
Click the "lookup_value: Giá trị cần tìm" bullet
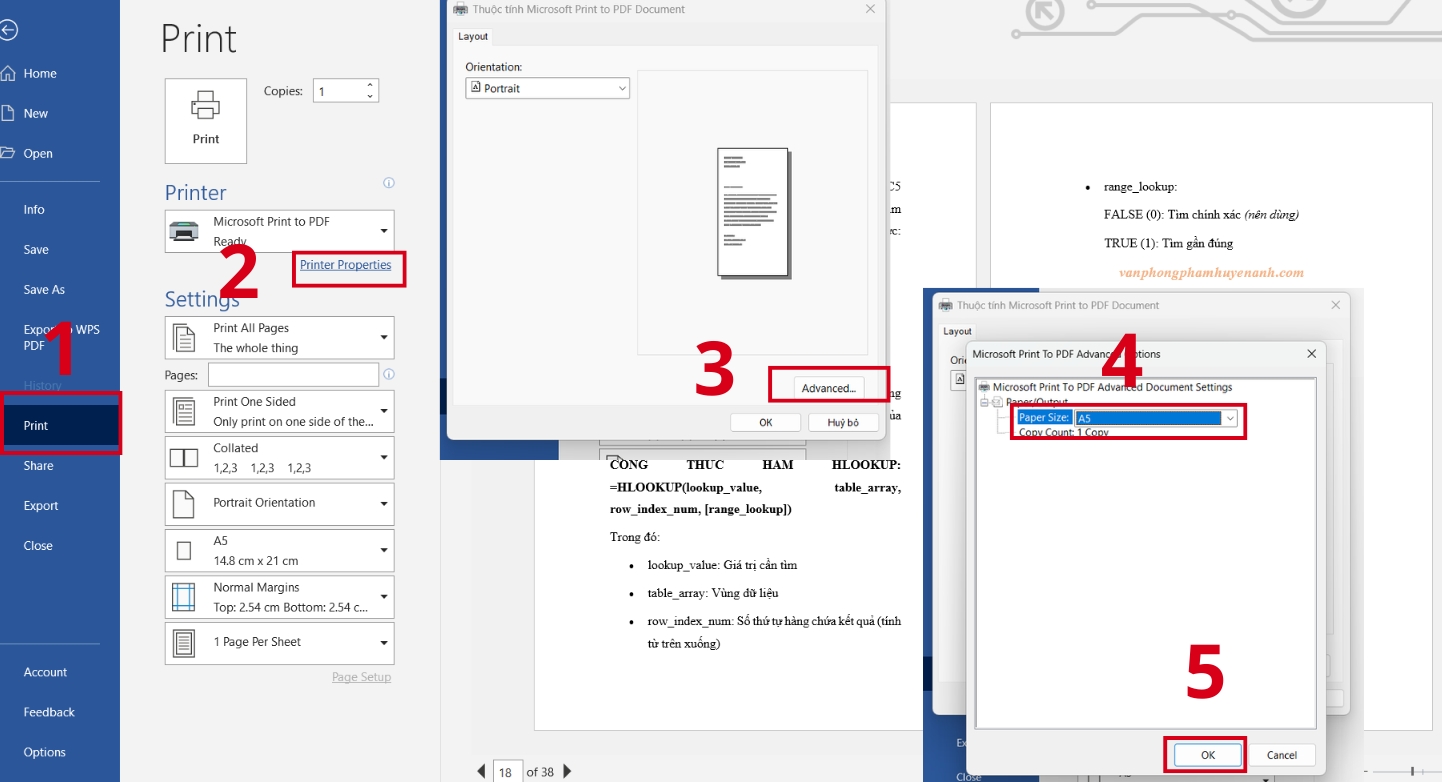point(722,565)
